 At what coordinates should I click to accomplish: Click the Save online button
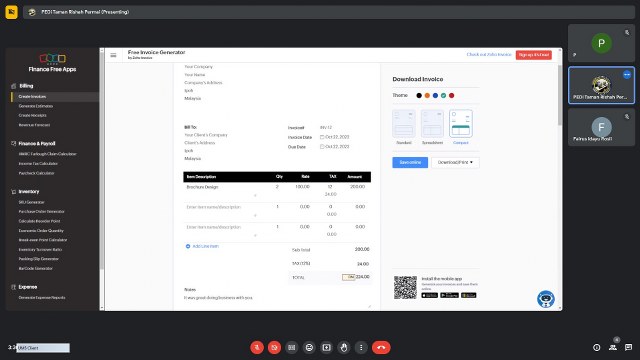[410, 162]
